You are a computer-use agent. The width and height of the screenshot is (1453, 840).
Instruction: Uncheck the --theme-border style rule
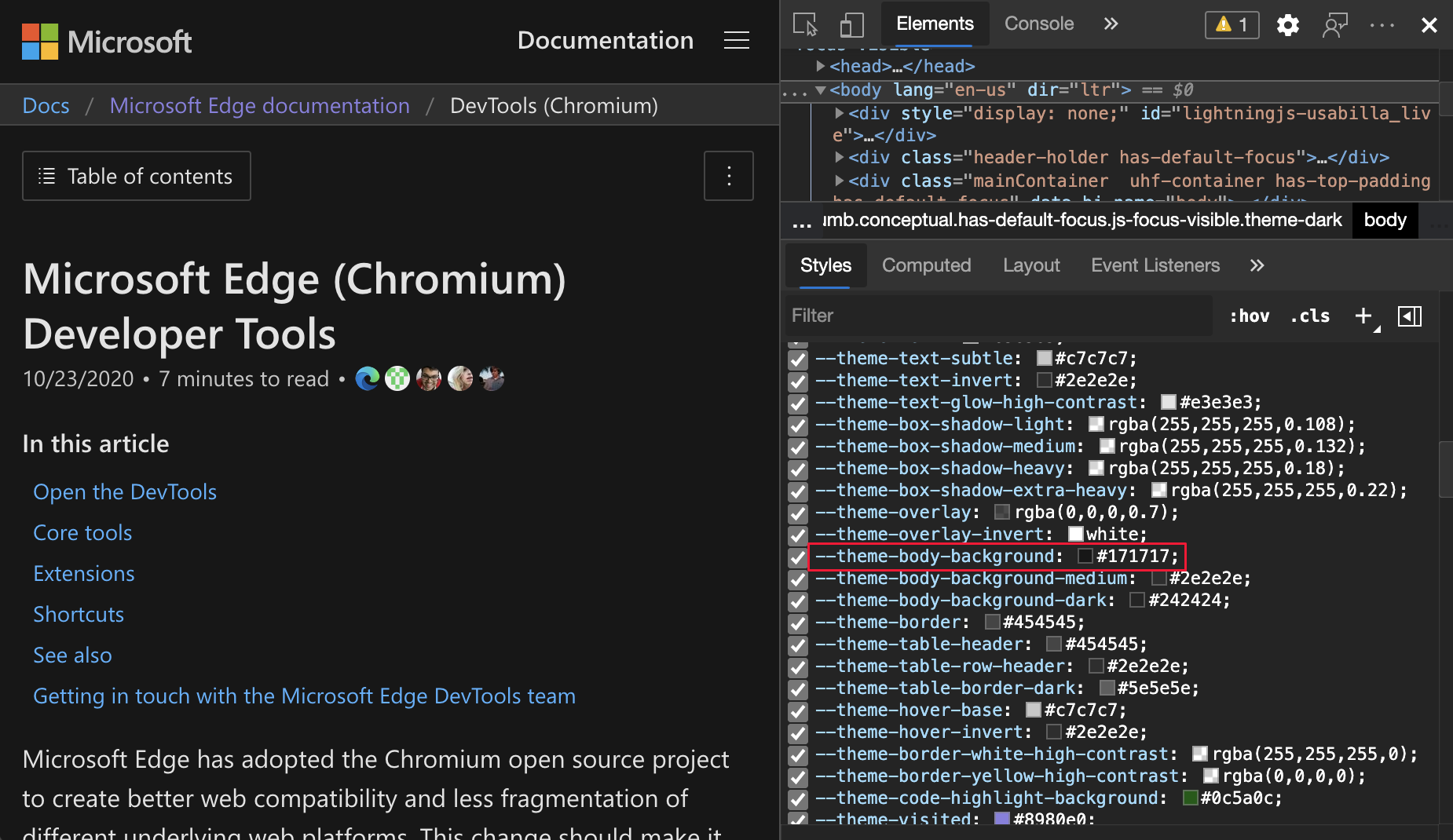[798, 623]
